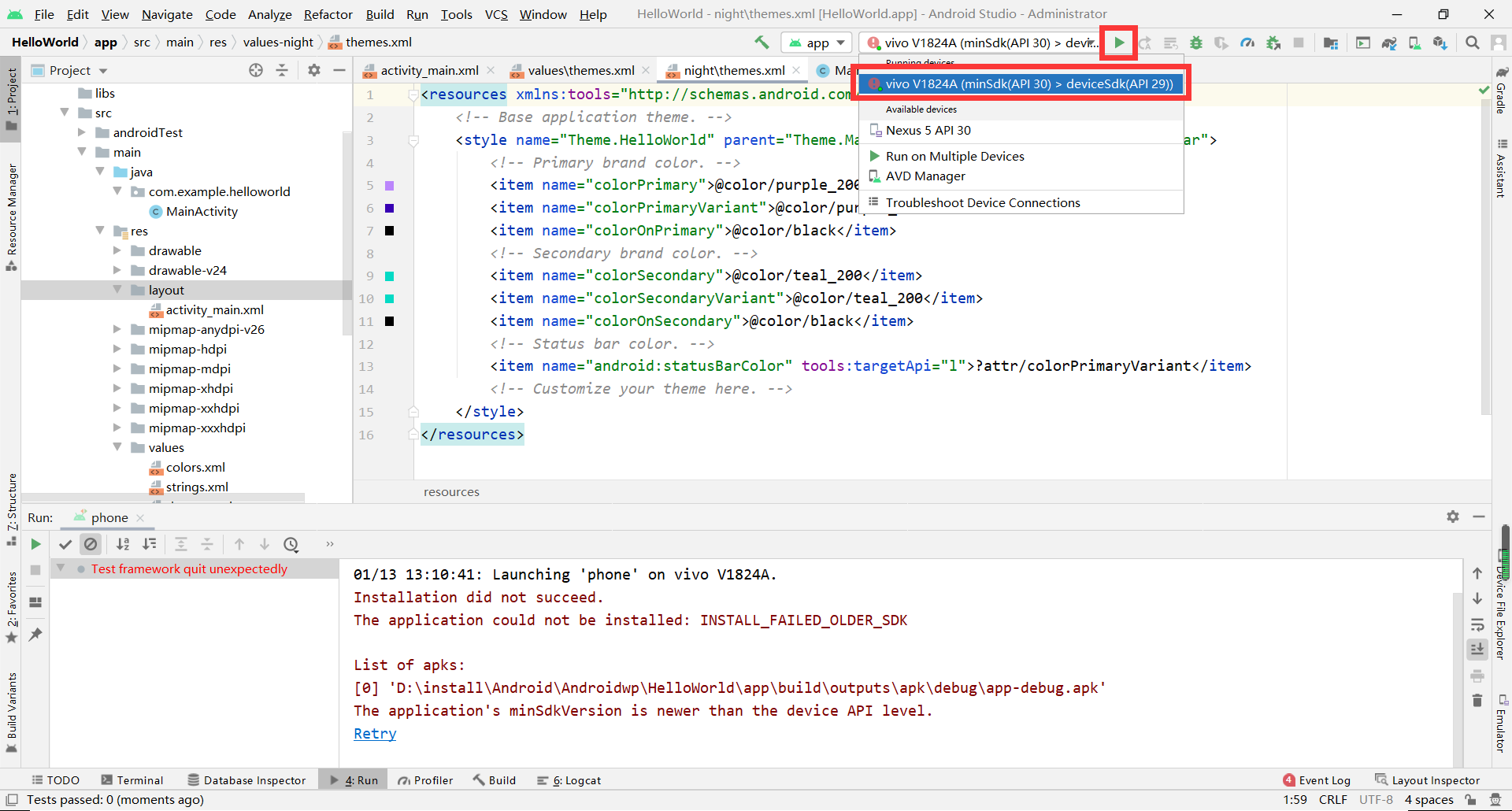Viewport: 1512px width, 811px height.
Task: Toggle Show Ignored tests filter
Action: [91, 544]
